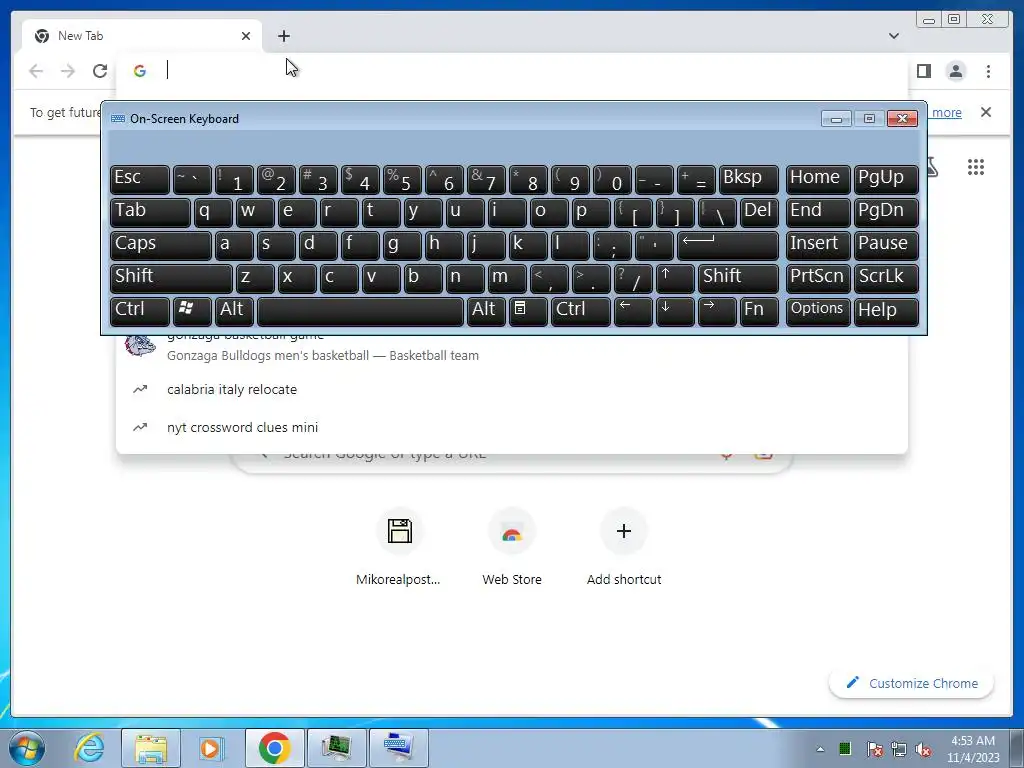
Task: Open the Windows Start button
Action: 26,748
